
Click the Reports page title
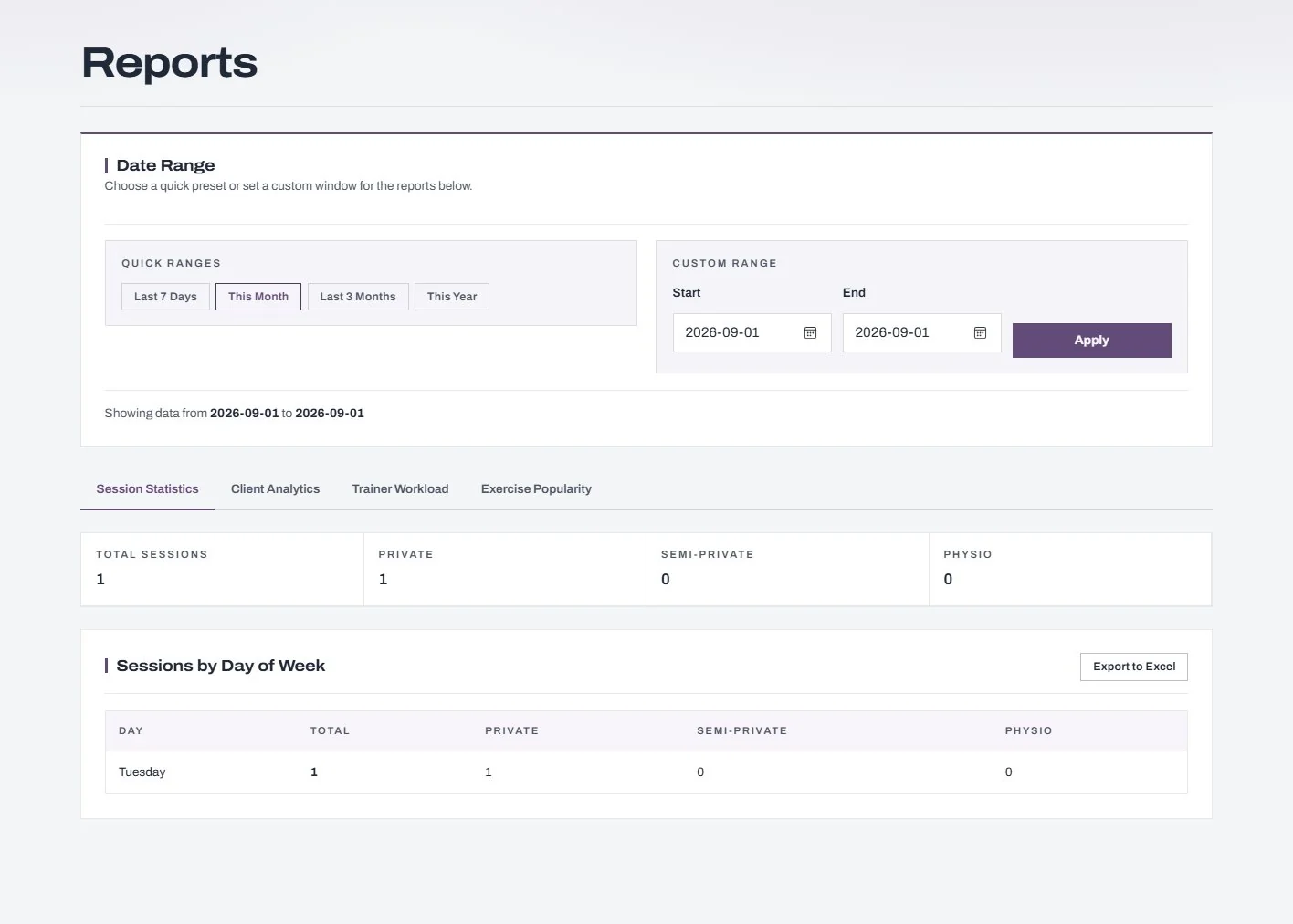pyautogui.click(x=170, y=63)
